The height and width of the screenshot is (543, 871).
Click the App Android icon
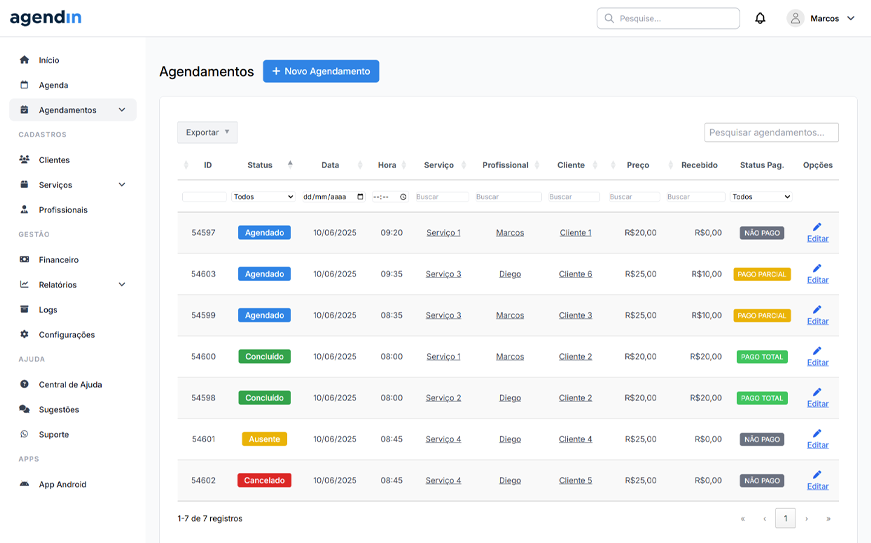pyautogui.click(x=24, y=485)
